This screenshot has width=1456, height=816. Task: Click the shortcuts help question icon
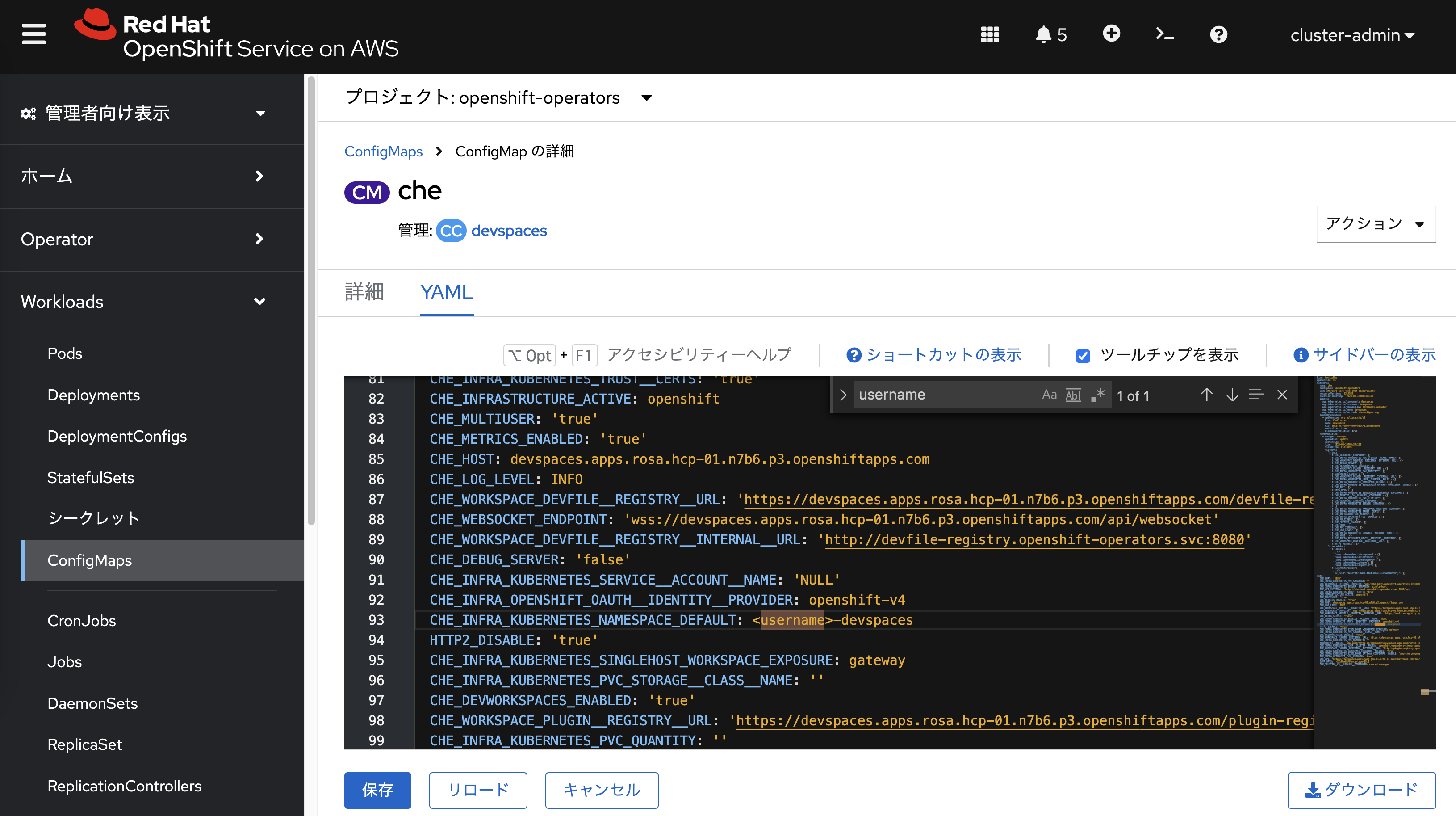(854, 355)
